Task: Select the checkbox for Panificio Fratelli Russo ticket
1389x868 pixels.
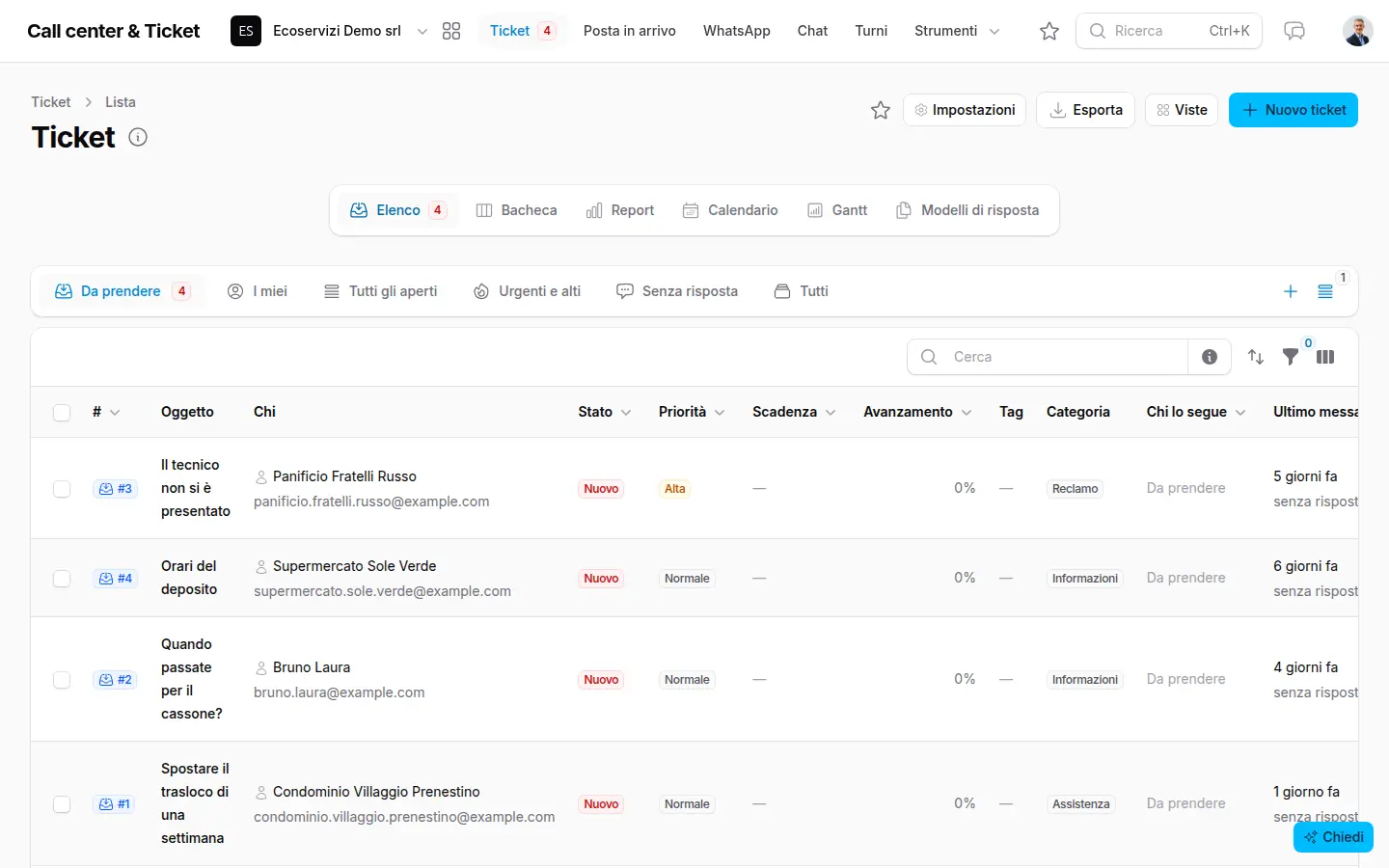Action: 62,489
